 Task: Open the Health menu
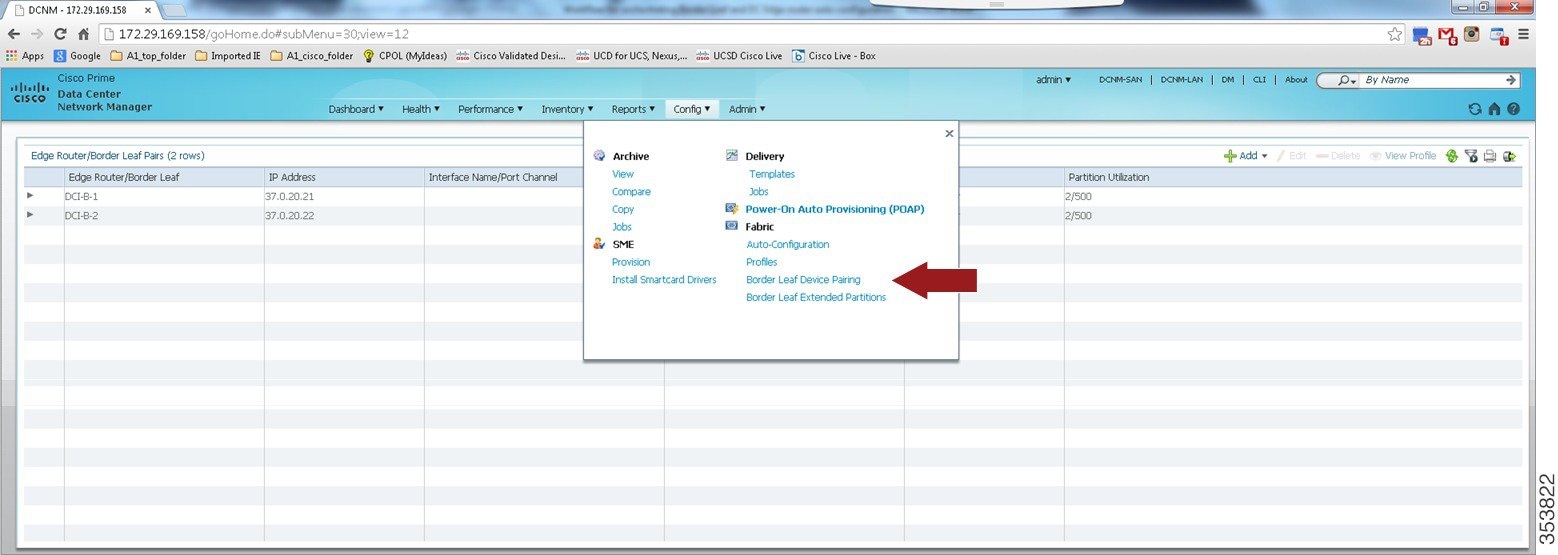pyautogui.click(x=421, y=109)
